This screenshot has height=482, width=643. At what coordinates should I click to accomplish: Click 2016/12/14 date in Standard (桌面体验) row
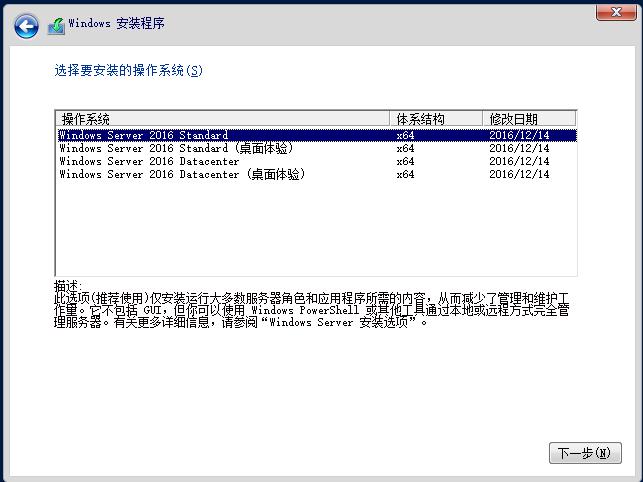519,148
